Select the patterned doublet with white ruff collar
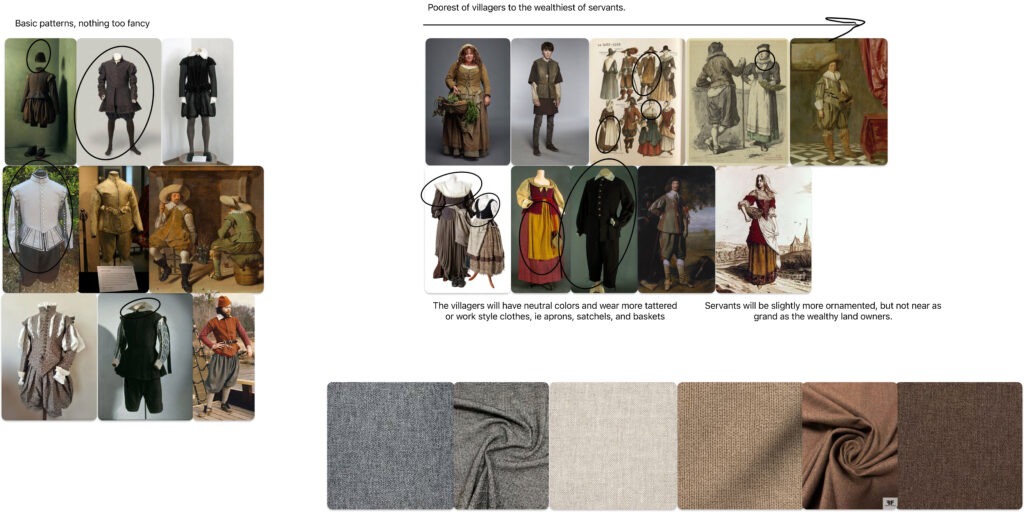This screenshot has width=1024, height=512. pyautogui.click(x=50, y=357)
